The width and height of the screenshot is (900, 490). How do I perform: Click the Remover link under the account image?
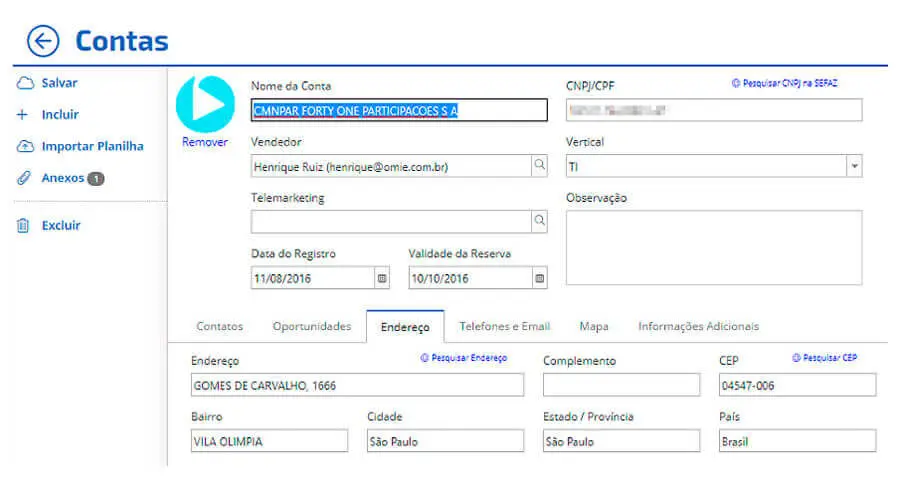point(205,142)
